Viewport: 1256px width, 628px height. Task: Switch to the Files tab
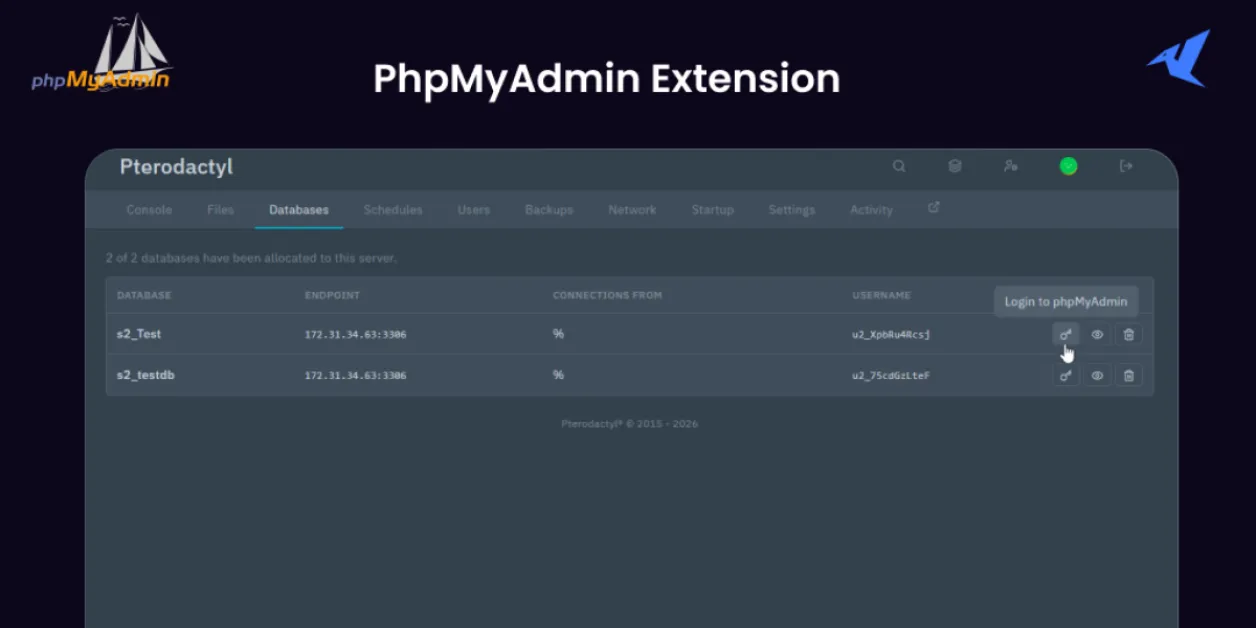click(x=220, y=210)
